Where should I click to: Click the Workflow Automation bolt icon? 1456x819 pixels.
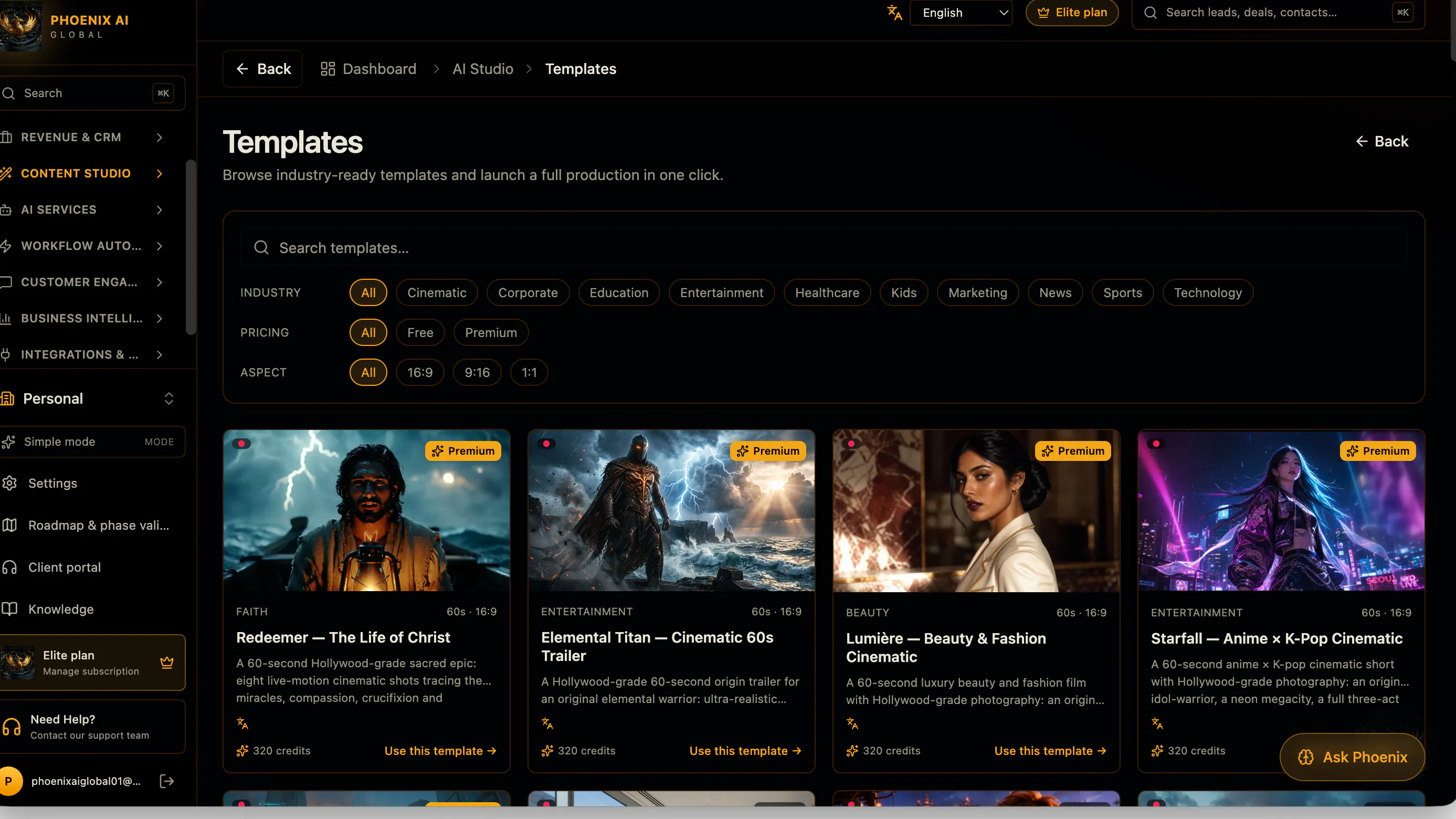point(6,246)
